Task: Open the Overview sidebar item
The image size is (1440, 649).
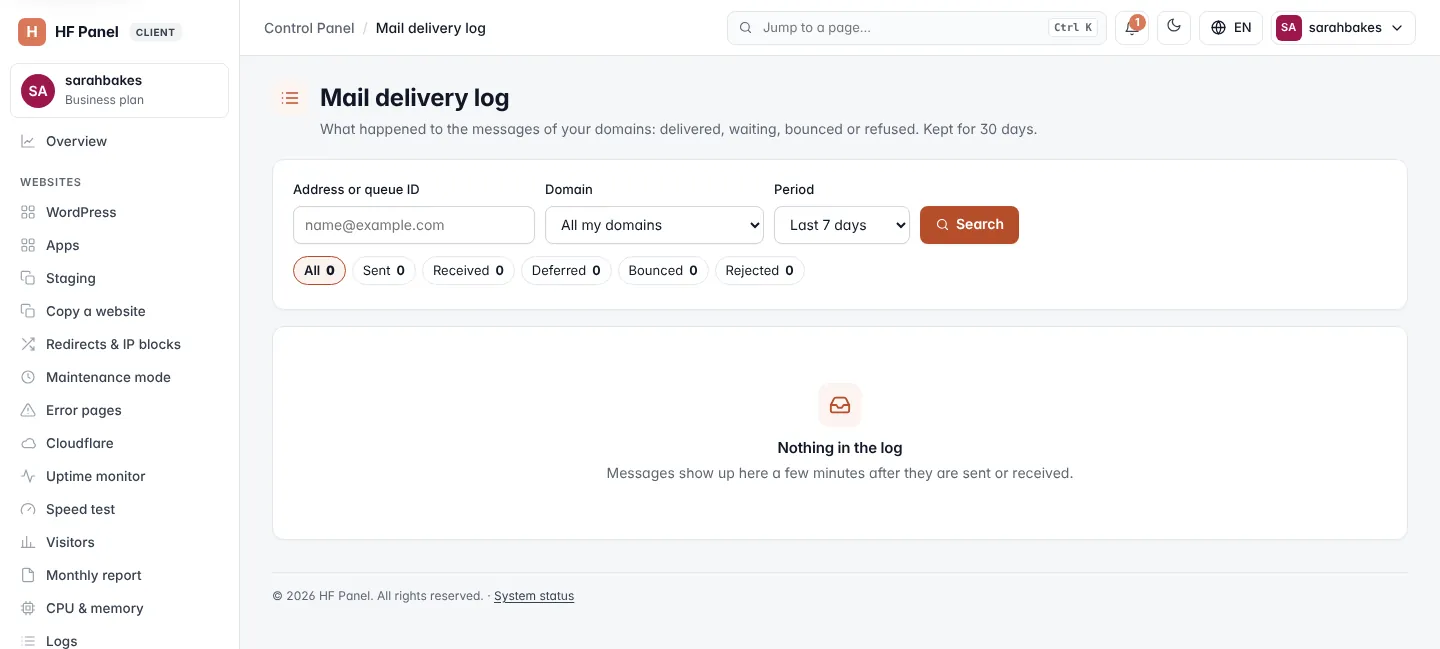Action: pyautogui.click(x=120, y=141)
